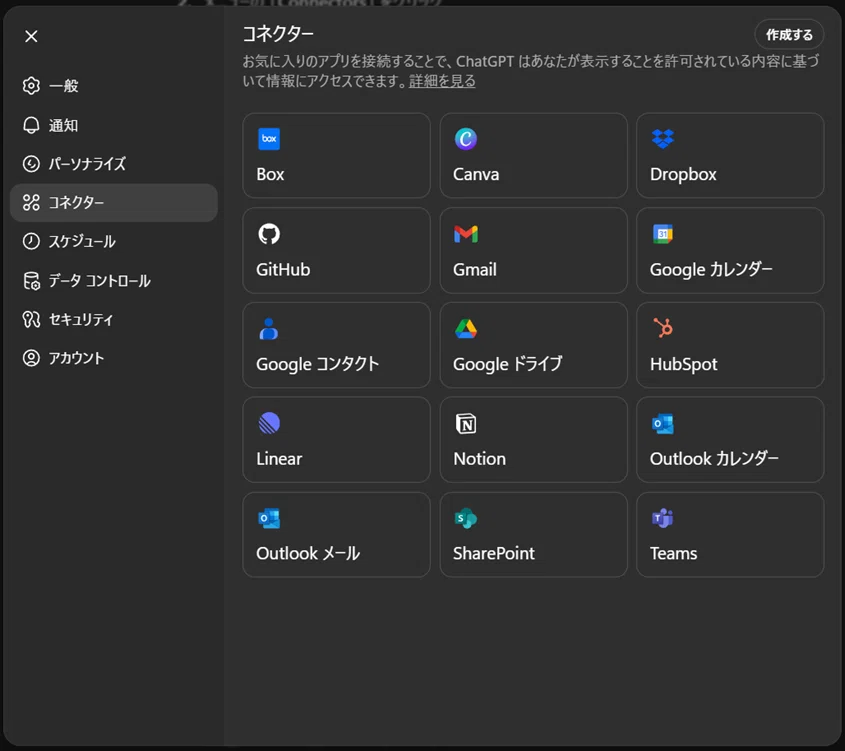This screenshot has height=751, width=845.
Task: Click the HubSpot label text
Action: click(x=683, y=364)
